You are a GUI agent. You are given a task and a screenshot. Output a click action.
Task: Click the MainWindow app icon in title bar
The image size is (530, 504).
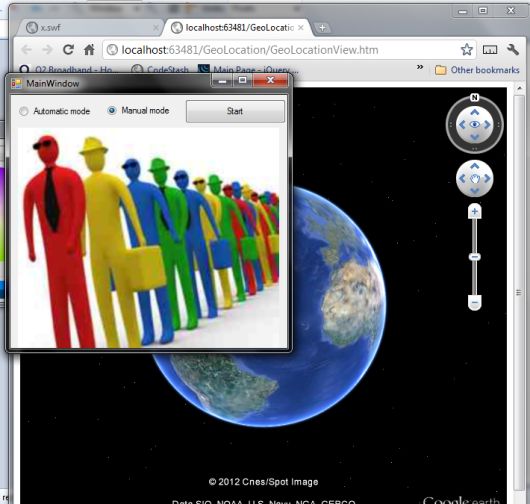[x=16, y=83]
